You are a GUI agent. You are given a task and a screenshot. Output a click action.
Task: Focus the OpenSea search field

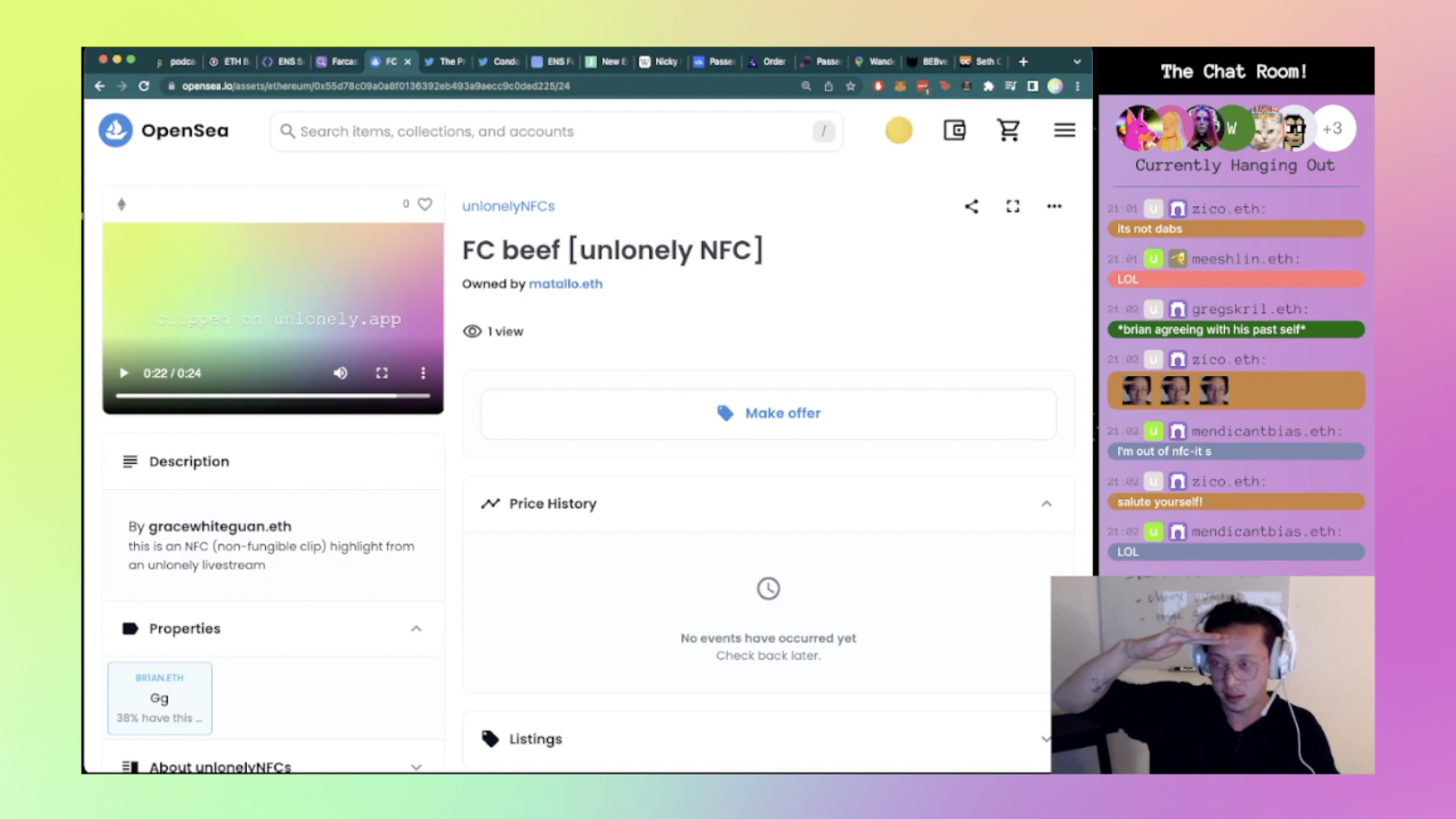(556, 131)
